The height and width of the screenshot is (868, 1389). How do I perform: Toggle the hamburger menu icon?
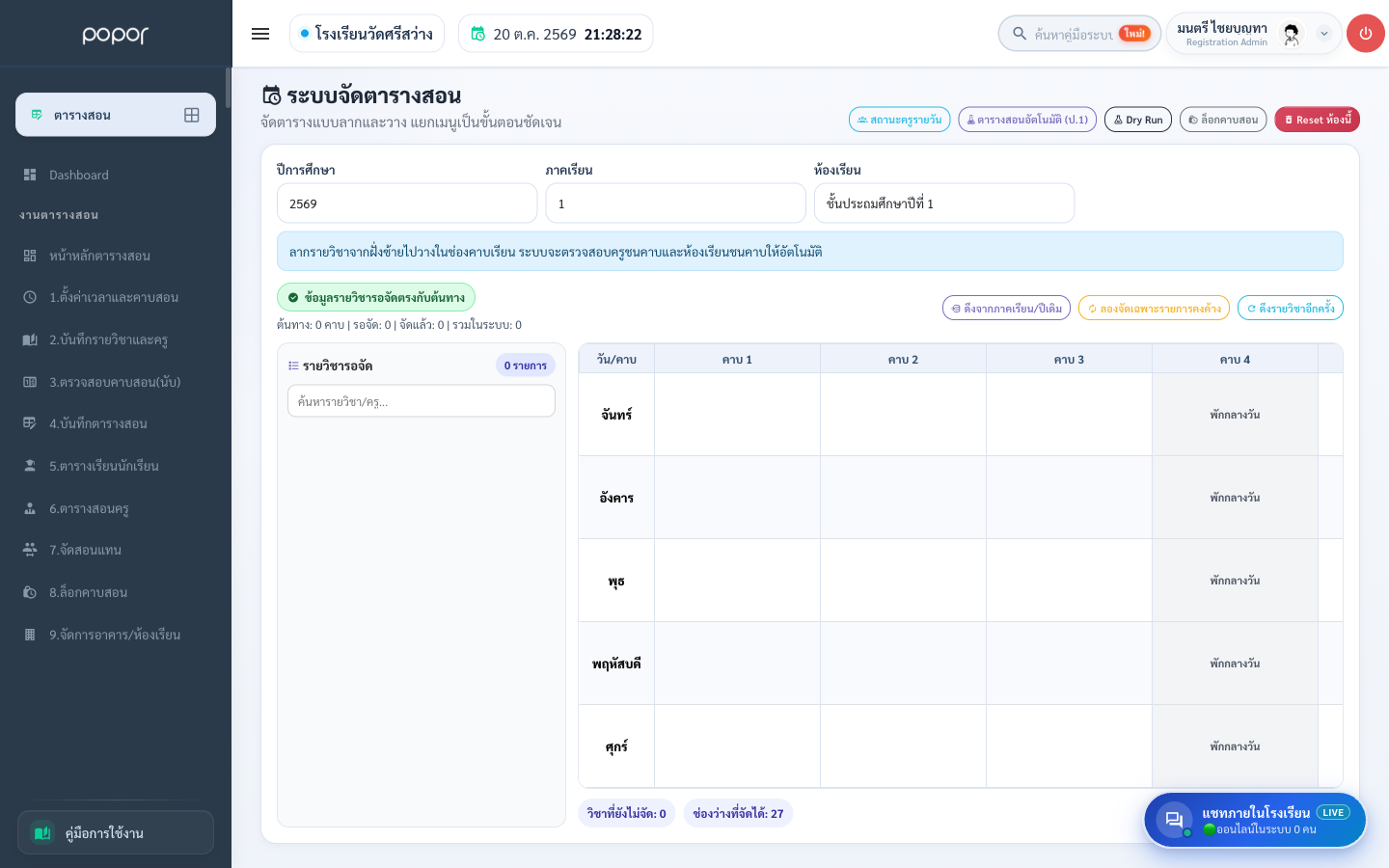(x=260, y=34)
